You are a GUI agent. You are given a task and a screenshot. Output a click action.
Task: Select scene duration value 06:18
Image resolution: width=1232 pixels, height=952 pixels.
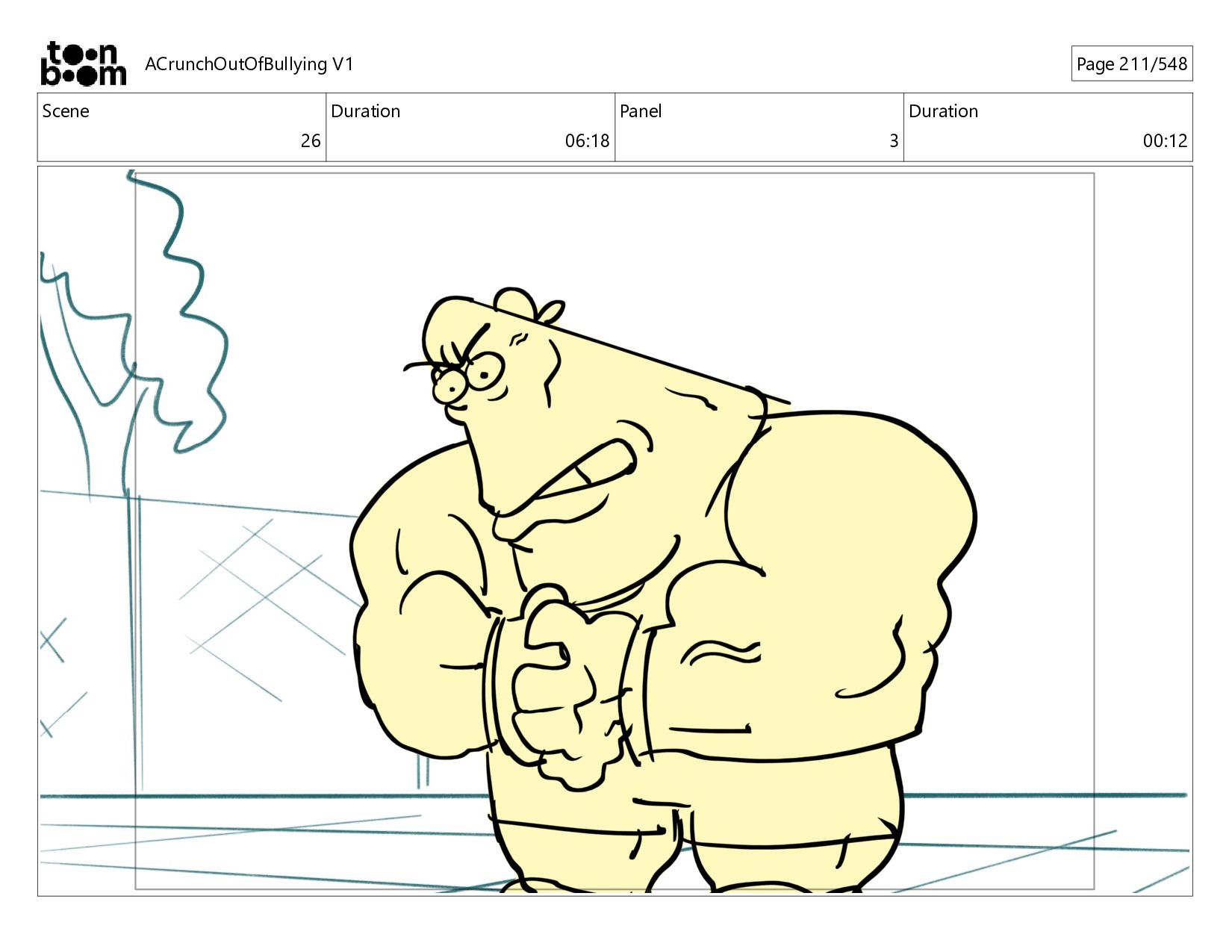(x=587, y=141)
